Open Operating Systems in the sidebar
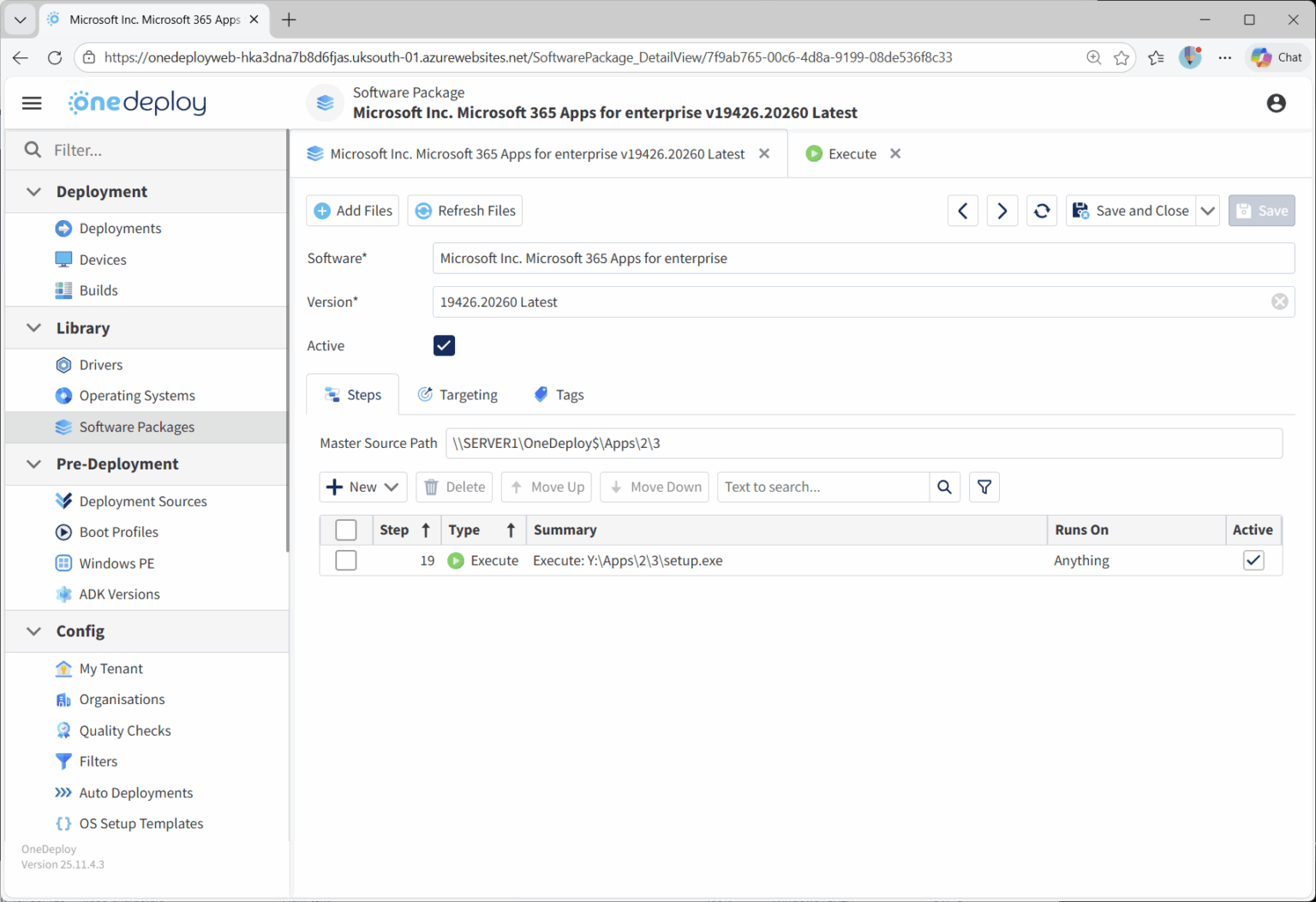Screen dimensions: 1316x902 coord(137,396)
